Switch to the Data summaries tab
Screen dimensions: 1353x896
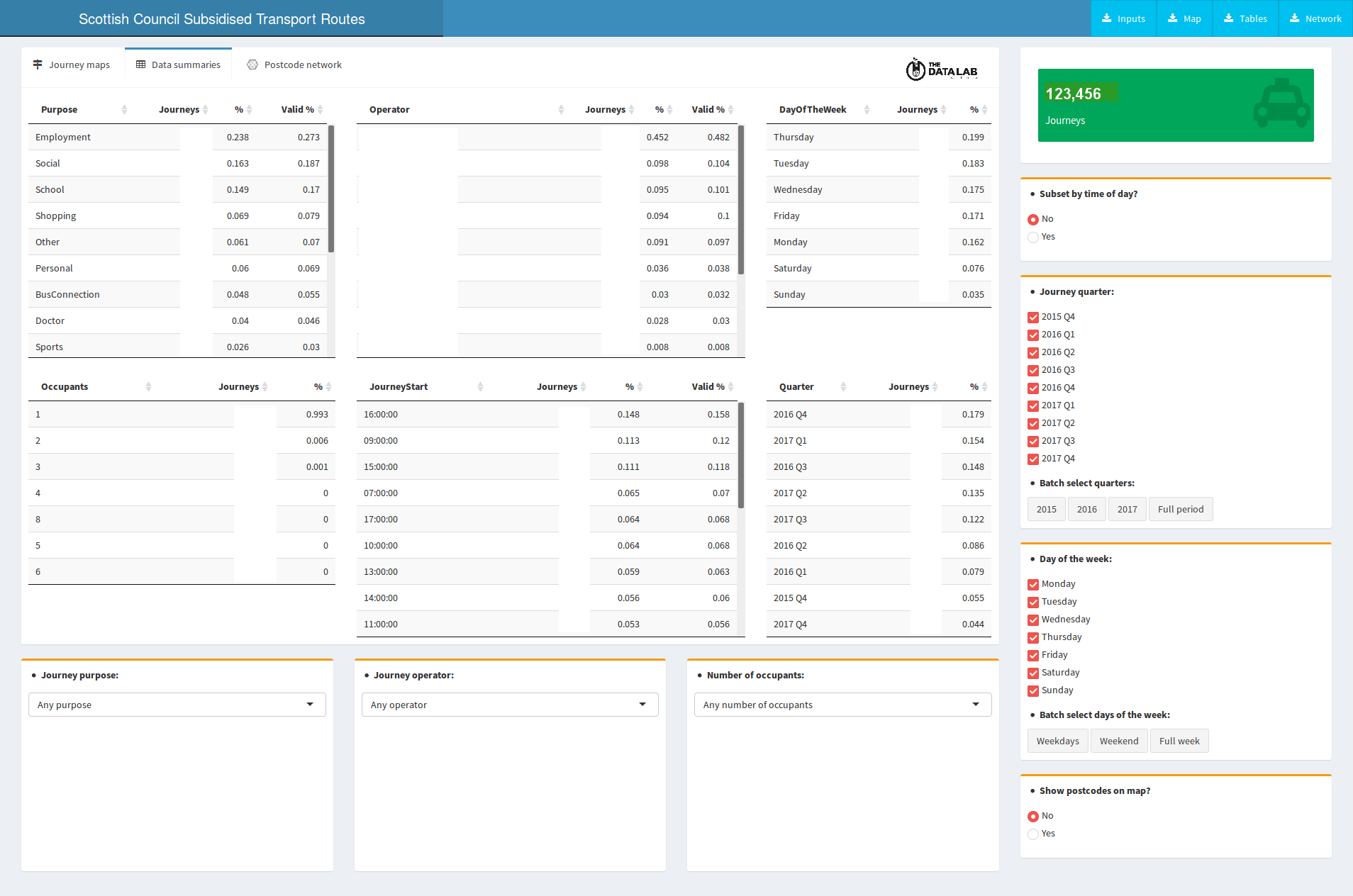(178, 65)
